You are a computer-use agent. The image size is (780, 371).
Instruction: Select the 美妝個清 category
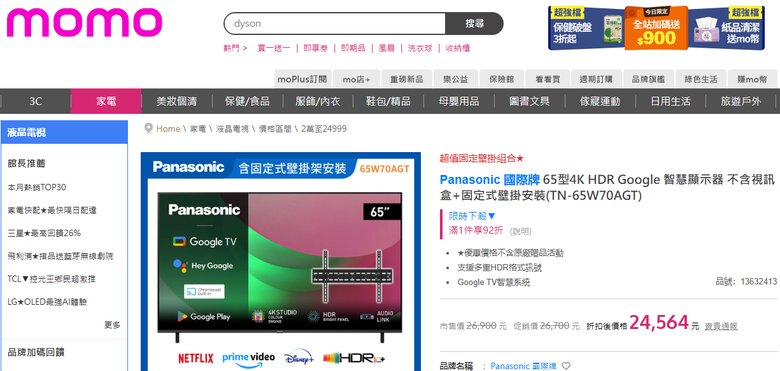tap(177, 101)
